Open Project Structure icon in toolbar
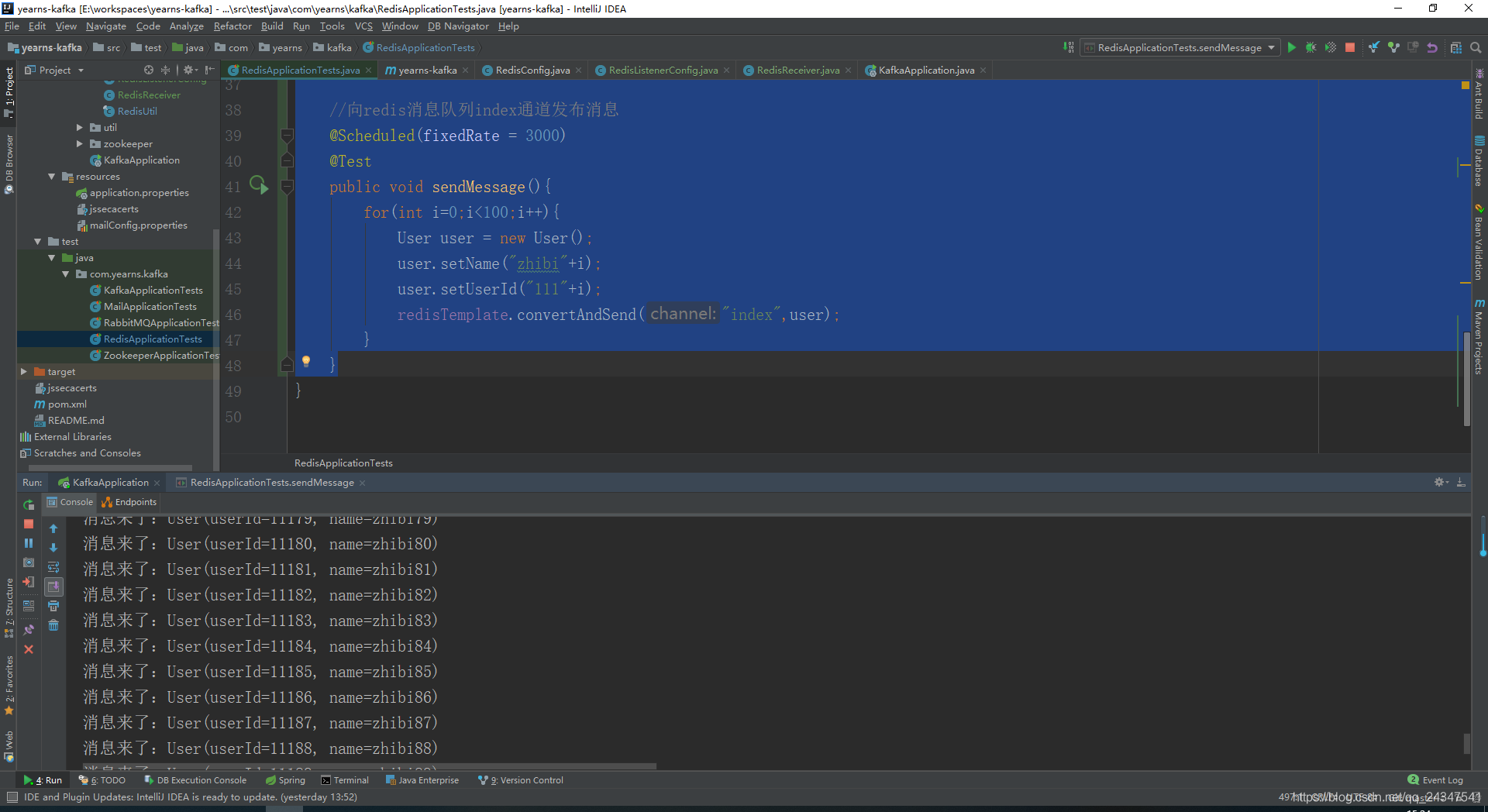This screenshot has height=812, width=1488. (x=1456, y=47)
